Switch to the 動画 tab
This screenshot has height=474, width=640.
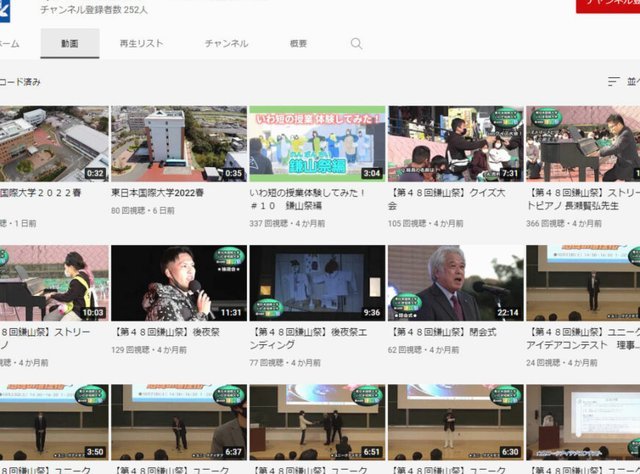(70, 43)
